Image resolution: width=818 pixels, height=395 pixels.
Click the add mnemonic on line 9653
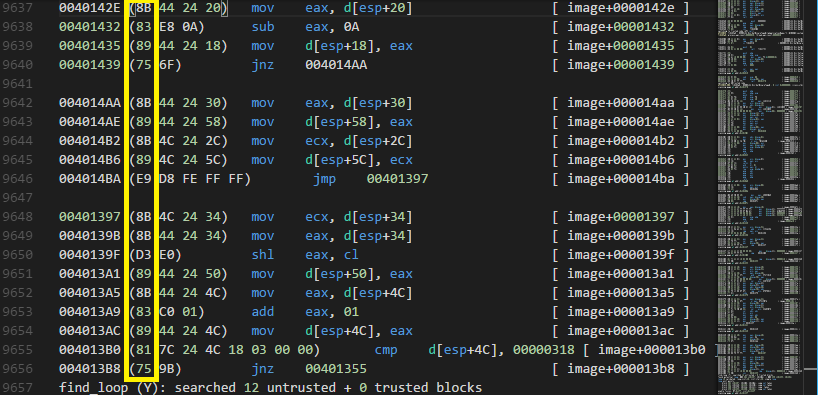(262, 312)
